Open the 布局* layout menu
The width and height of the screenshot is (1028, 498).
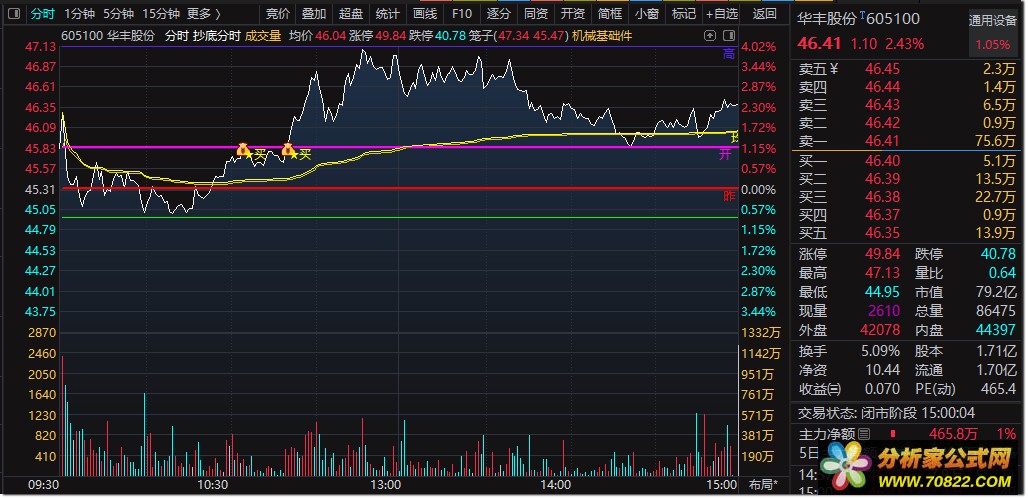[764, 485]
